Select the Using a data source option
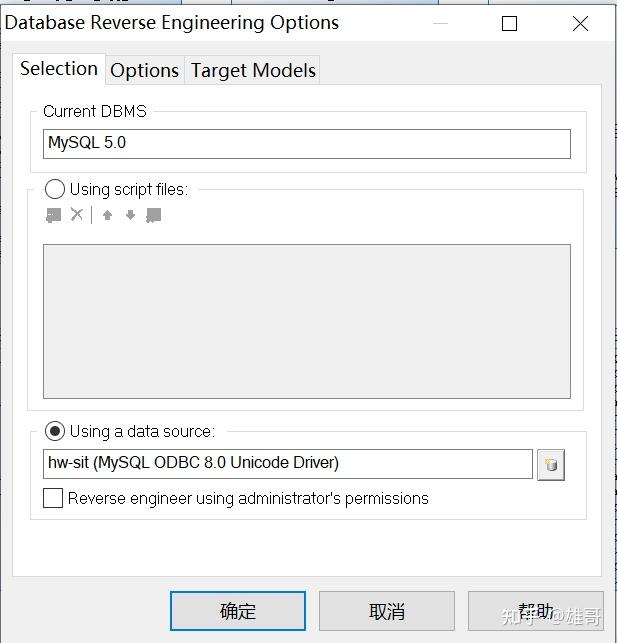This screenshot has height=643, width=617. [55, 431]
